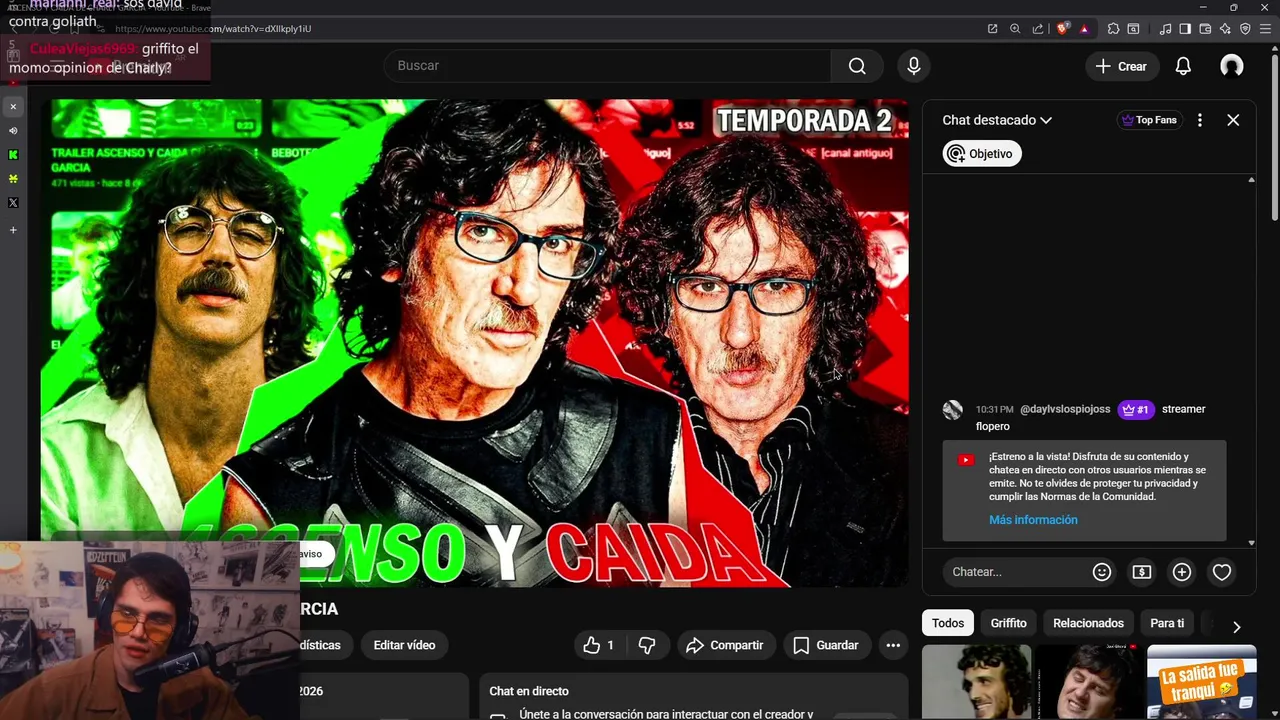The height and width of the screenshot is (720, 1280).
Task: Switch to the yellow-icon vertical tab
Action: [13, 179]
